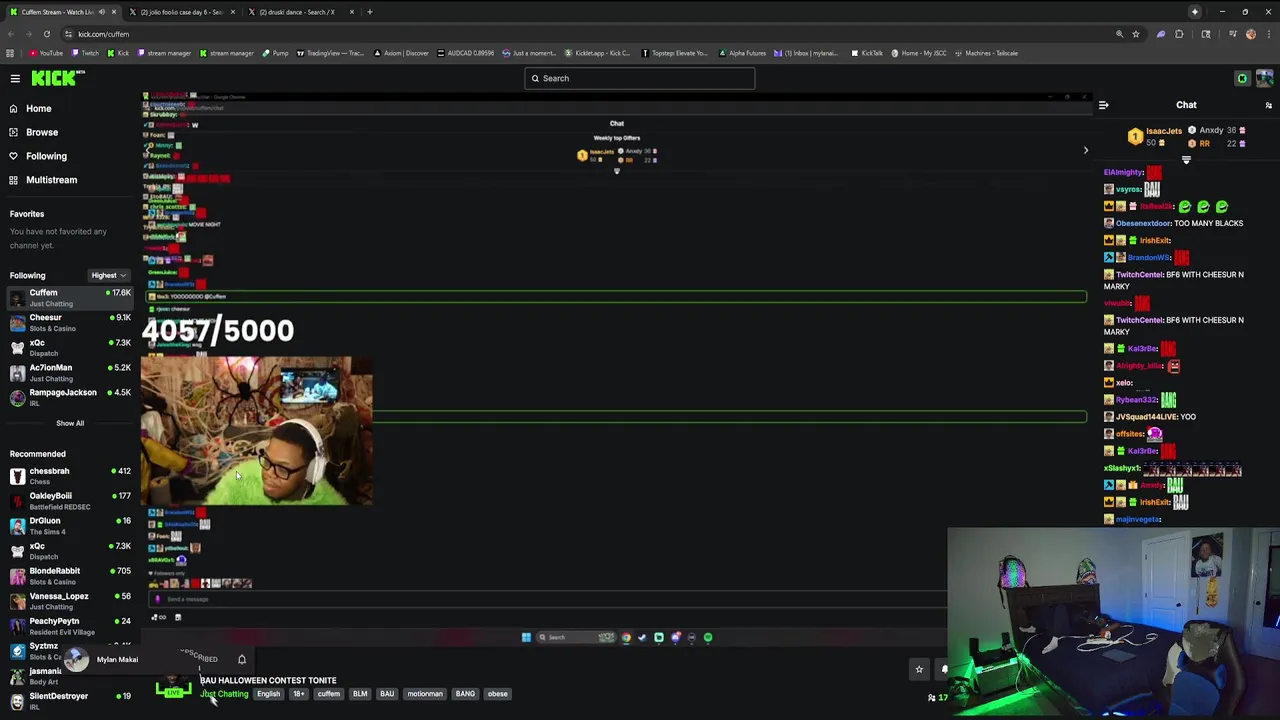Viewport: 1280px width, 720px height.
Task: Collapse the chat panel arrow icon
Action: (x=1103, y=105)
